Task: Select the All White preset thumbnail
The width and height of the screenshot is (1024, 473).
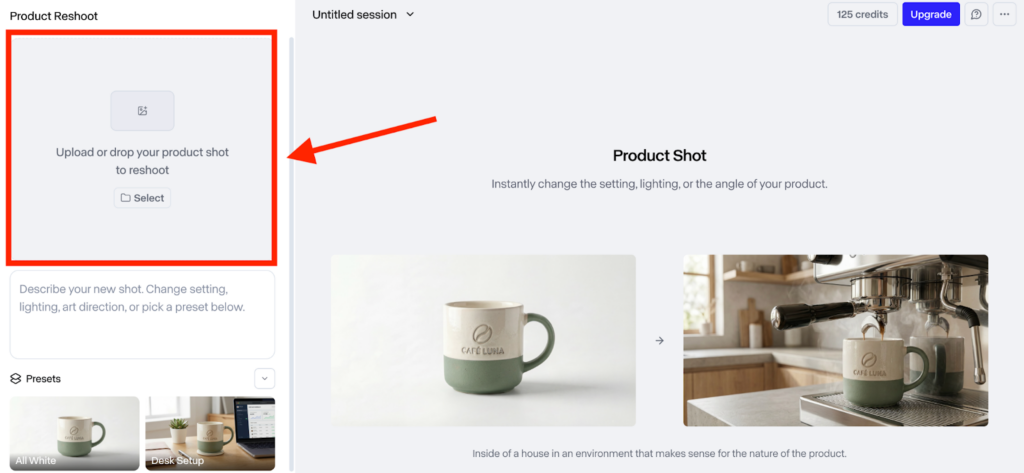Action: (x=74, y=433)
